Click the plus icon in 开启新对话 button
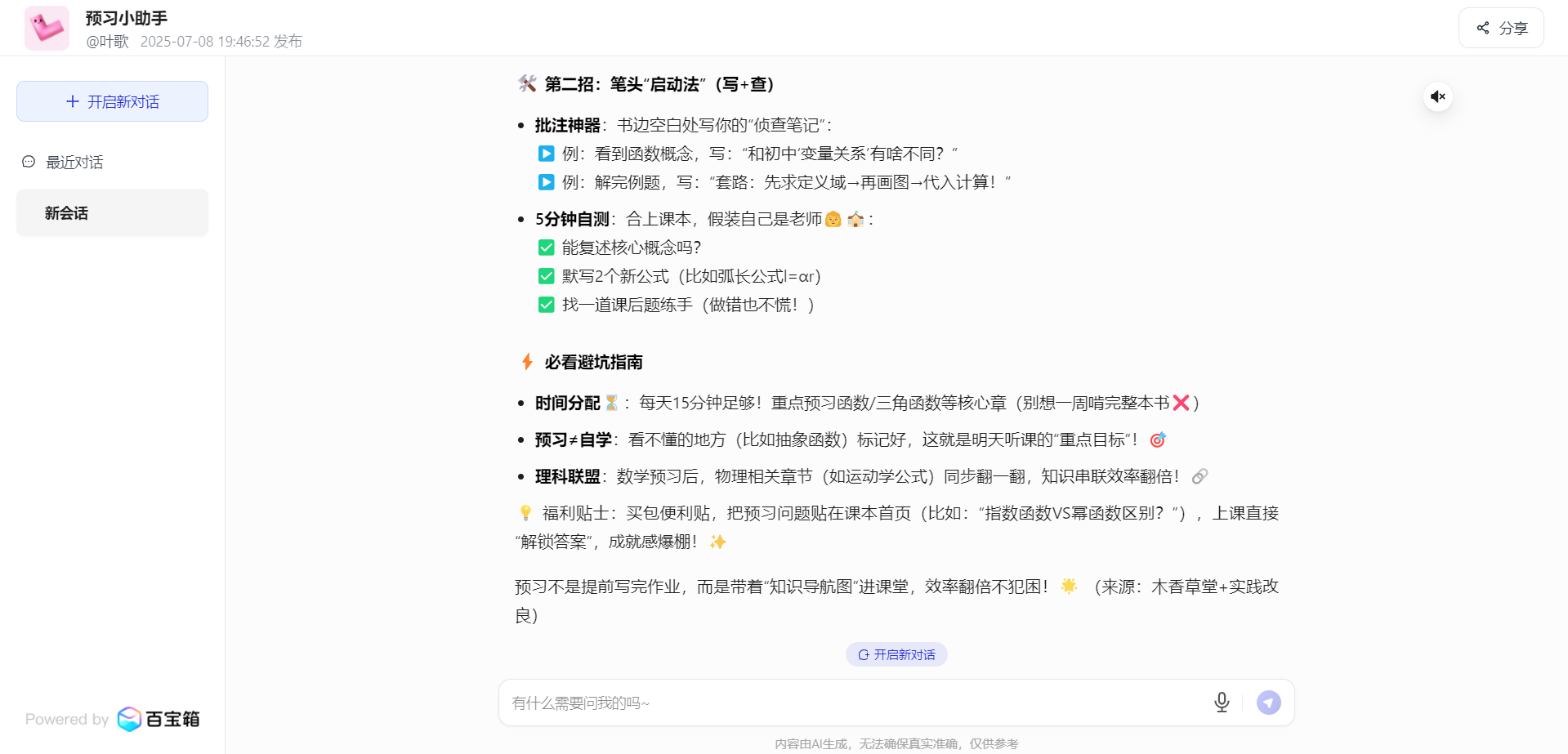 tap(73, 101)
